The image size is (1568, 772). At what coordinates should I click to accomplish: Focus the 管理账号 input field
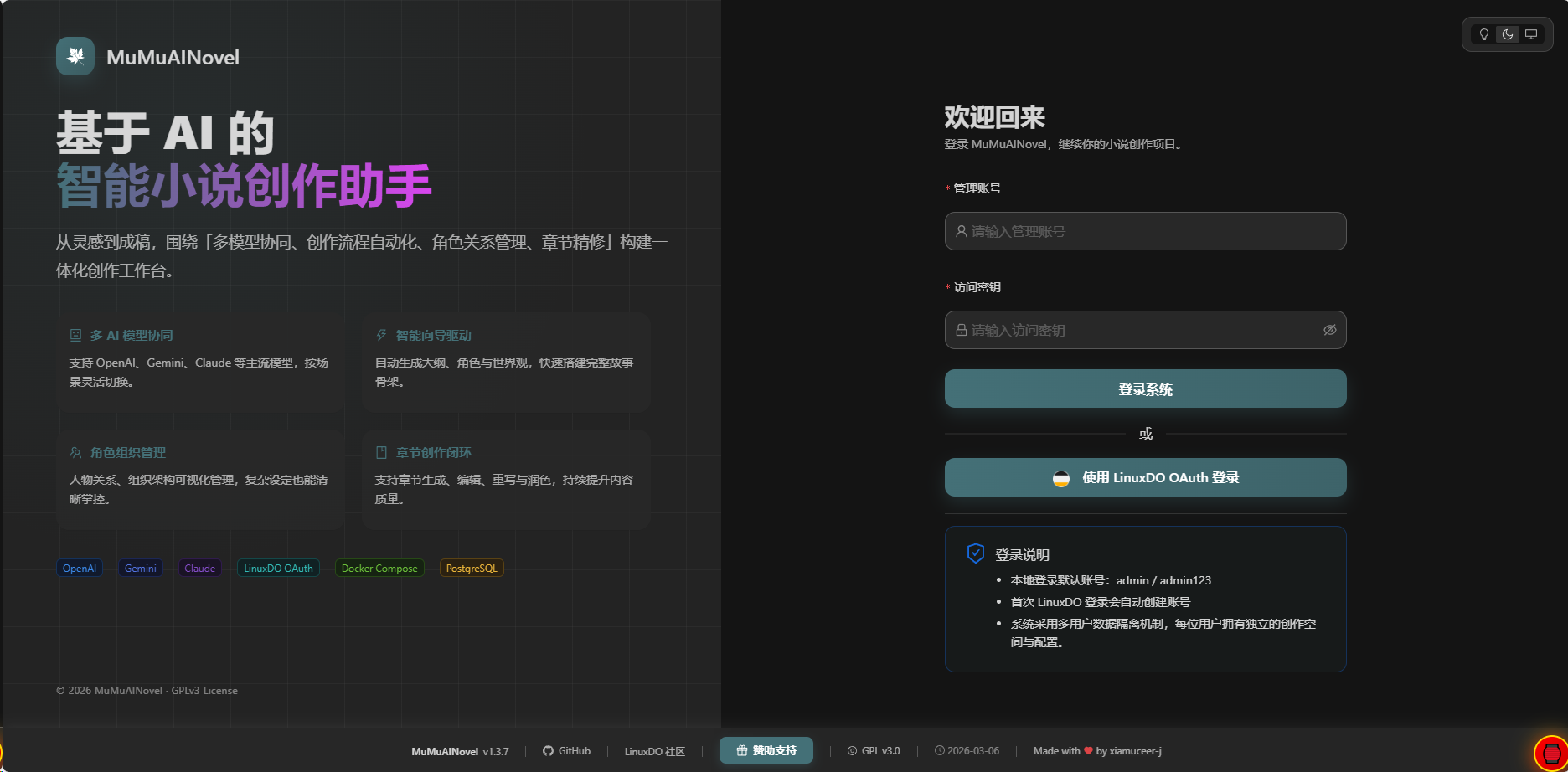point(1145,231)
